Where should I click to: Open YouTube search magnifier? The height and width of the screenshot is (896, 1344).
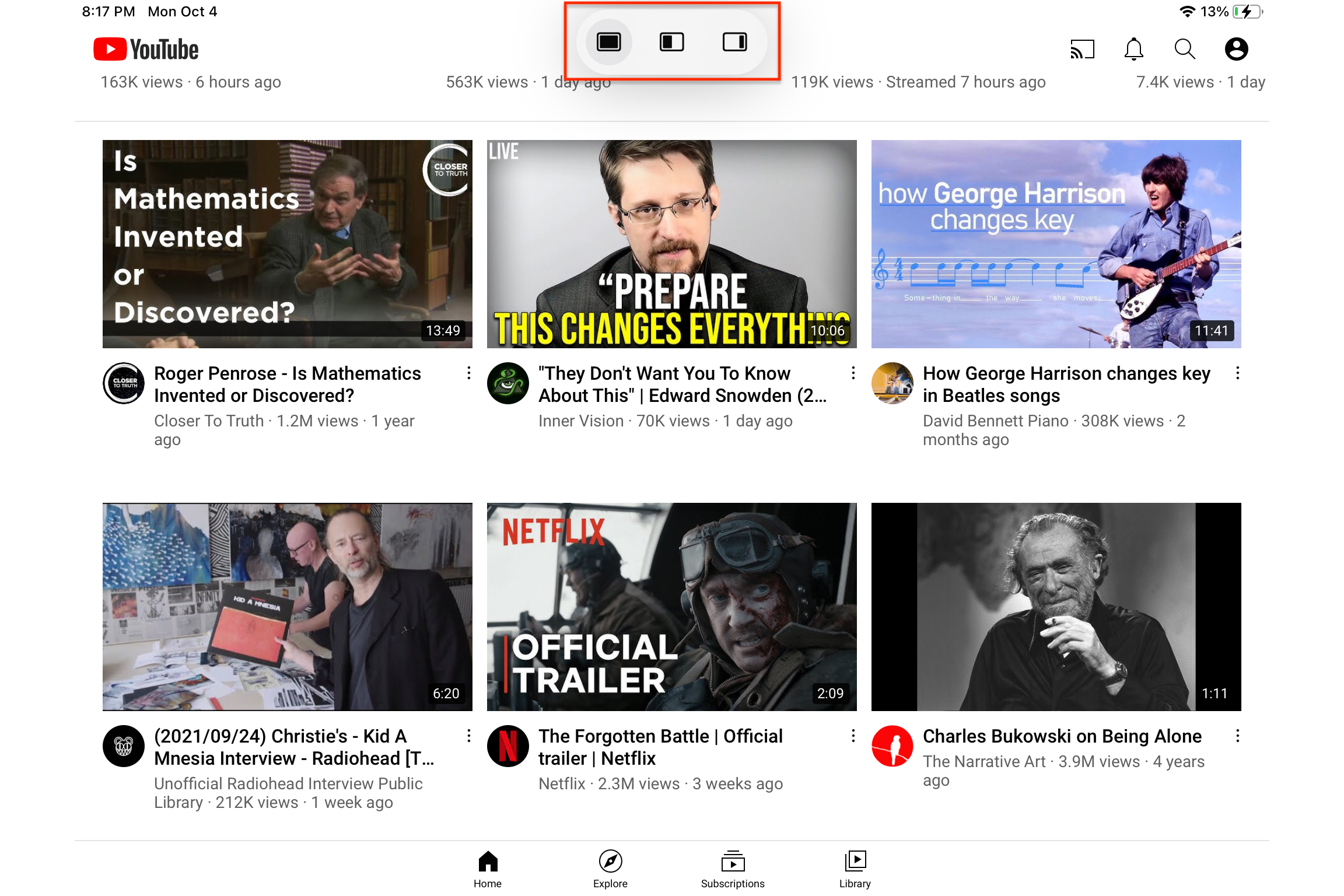(1185, 50)
